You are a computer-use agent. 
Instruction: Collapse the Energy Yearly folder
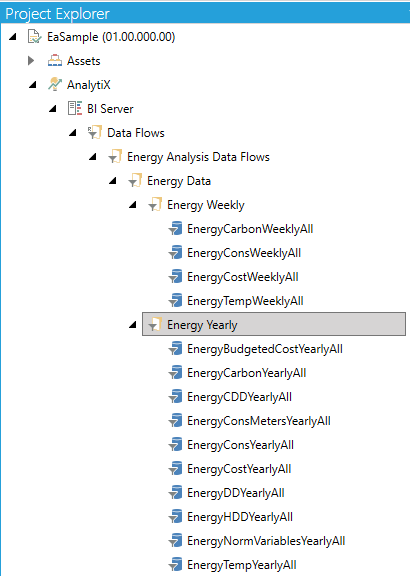click(x=133, y=325)
